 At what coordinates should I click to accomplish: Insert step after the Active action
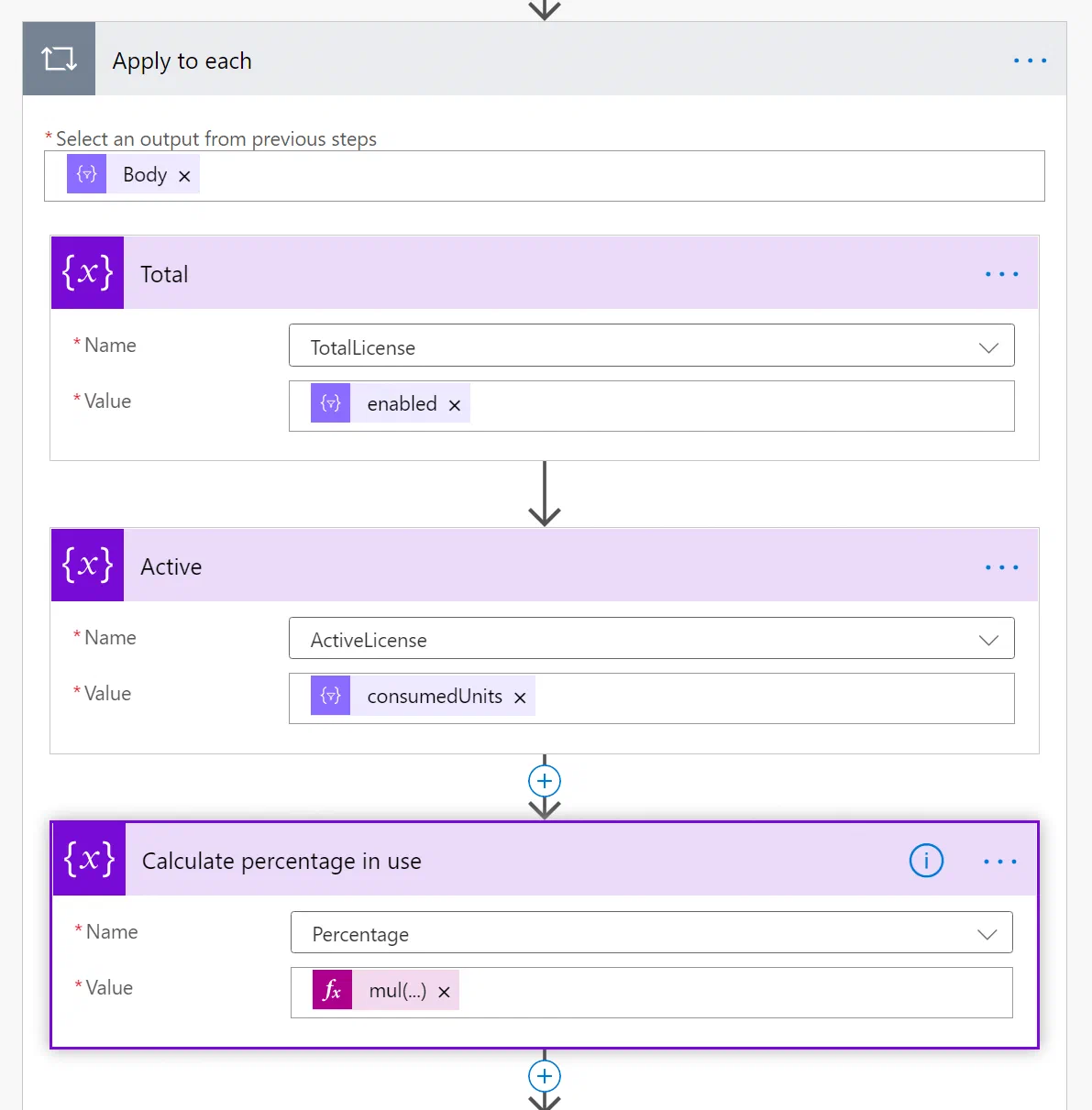pyautogui.click(x=545, y=781)
